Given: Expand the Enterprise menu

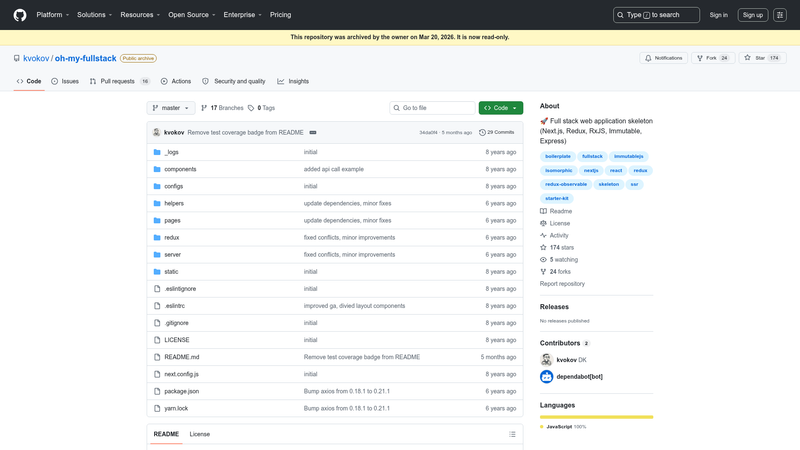Looking at the screenshot, I should (242, 15).
